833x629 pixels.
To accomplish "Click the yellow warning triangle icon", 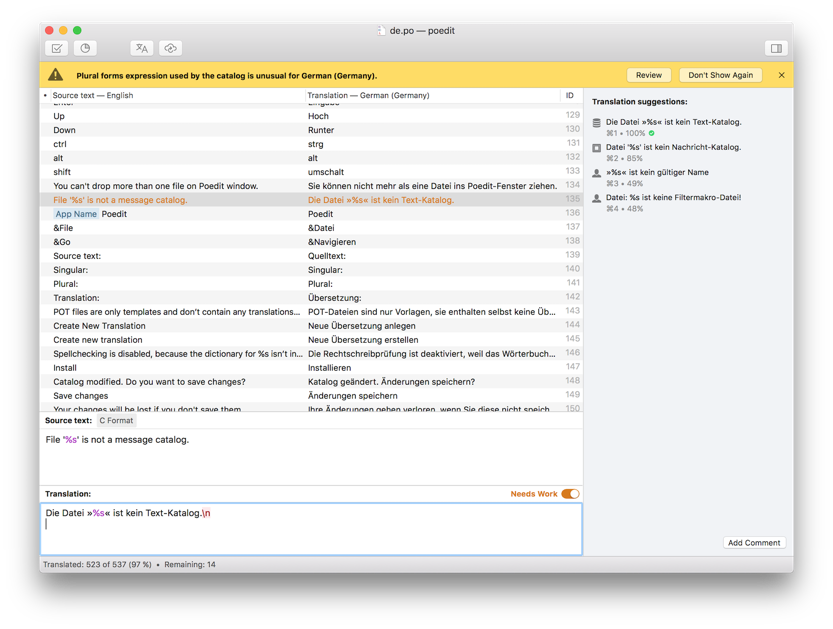I will tap(56, 75).
